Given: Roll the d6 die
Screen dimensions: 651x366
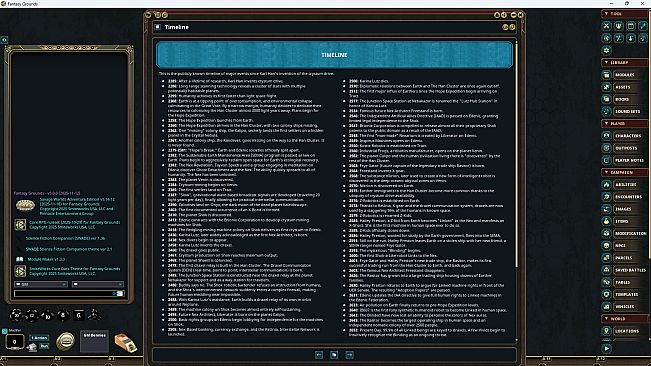Looking at the screenshot, I should tap(78, 316).
